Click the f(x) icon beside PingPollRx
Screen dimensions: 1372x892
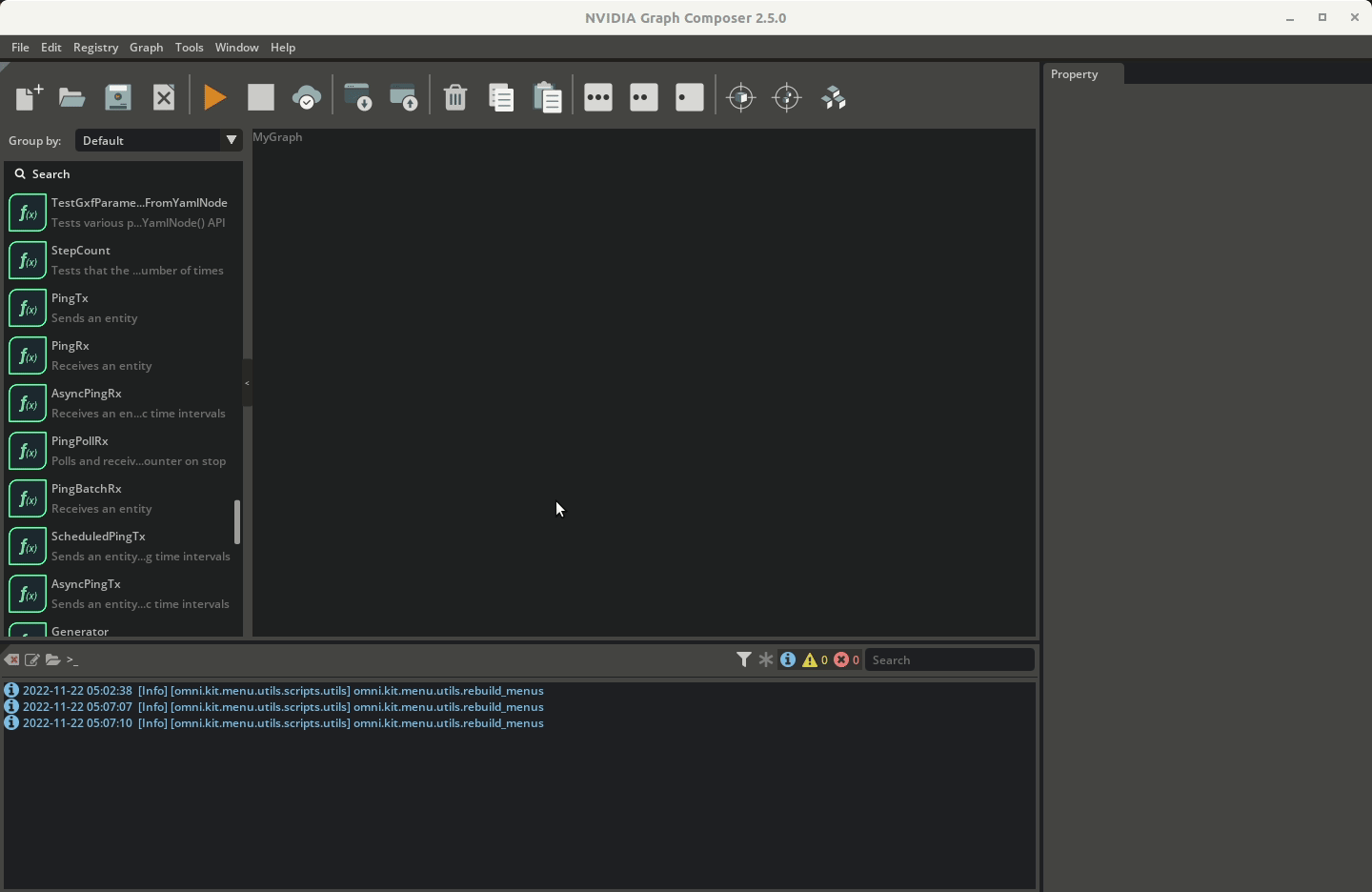28,451
